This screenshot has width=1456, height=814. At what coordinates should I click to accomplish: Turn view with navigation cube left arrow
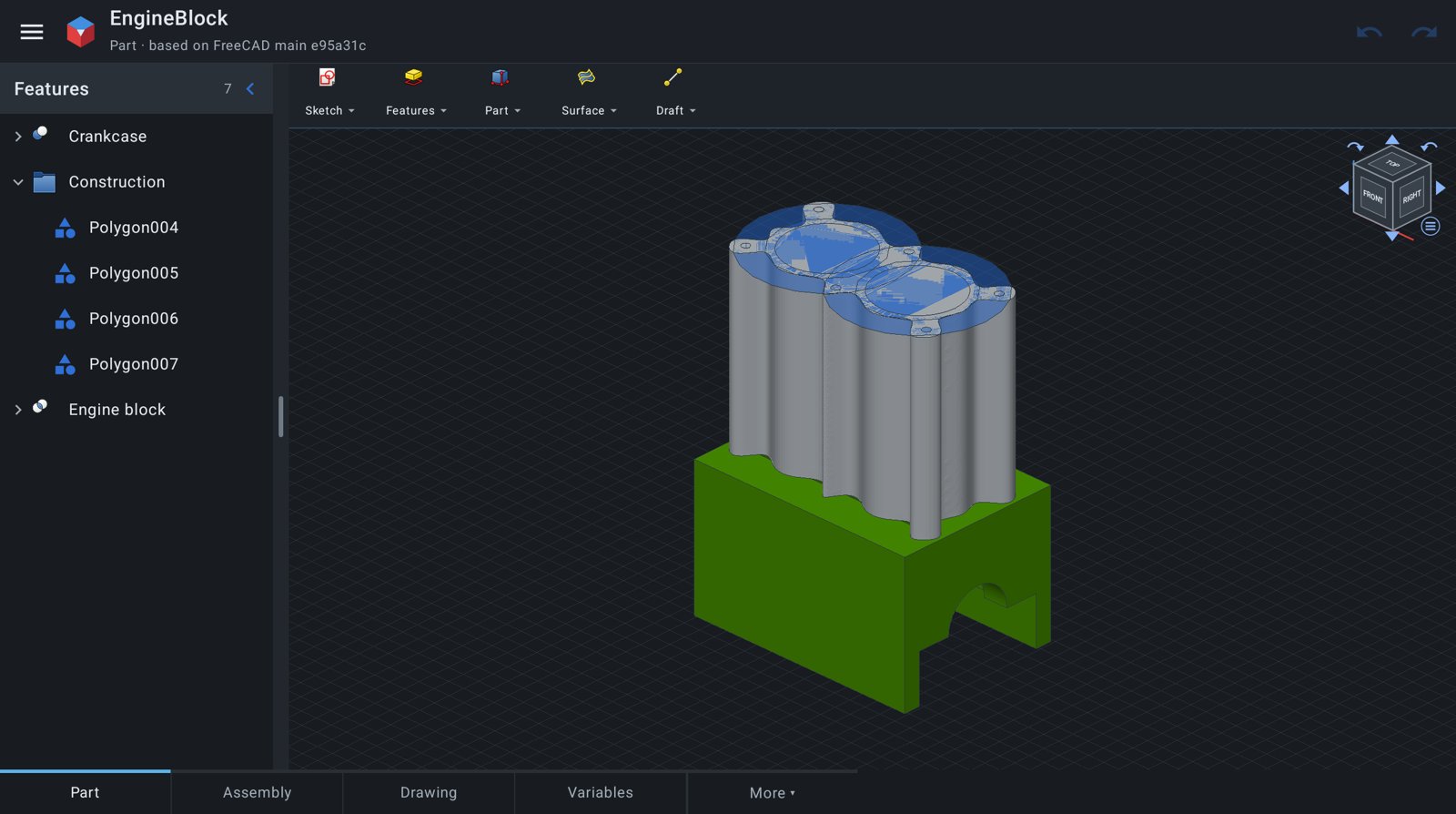point(1344,188)
